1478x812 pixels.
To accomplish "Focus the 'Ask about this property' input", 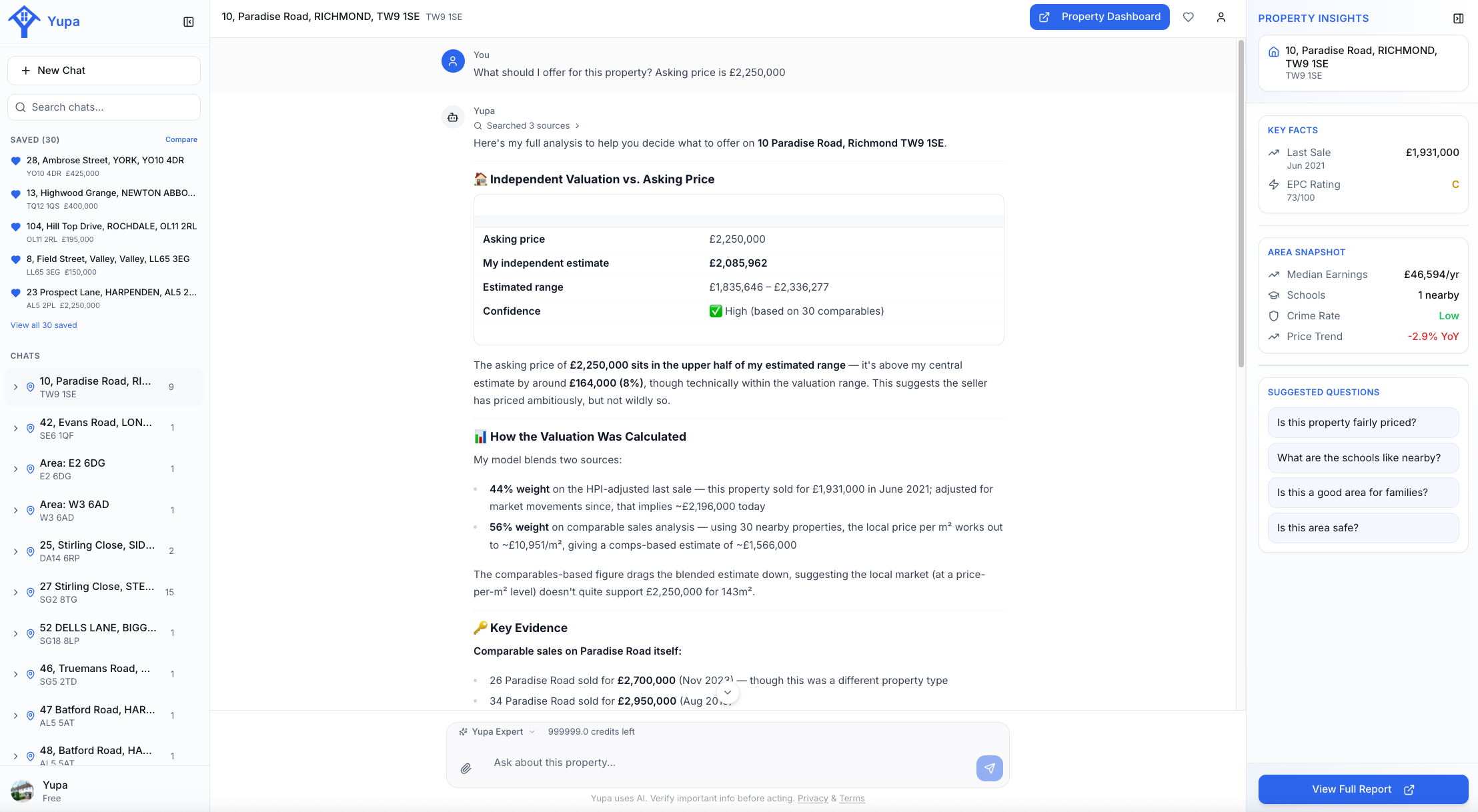I will (x=727, y=763).
